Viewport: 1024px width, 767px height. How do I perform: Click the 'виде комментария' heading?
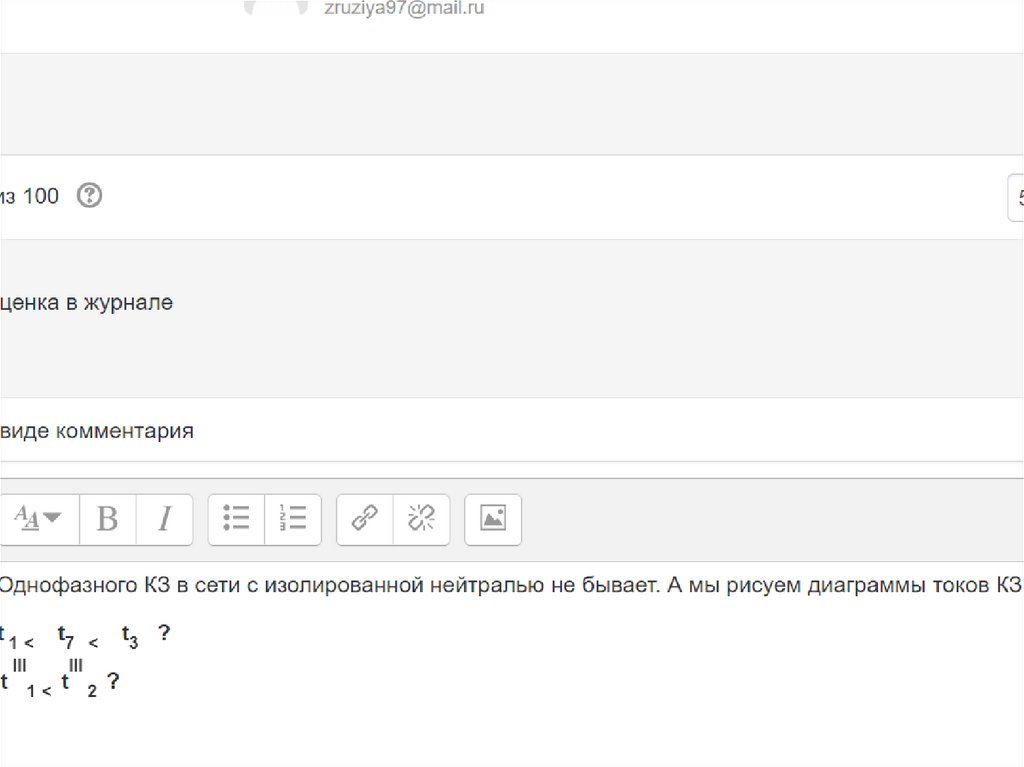[x=97, y=431]
